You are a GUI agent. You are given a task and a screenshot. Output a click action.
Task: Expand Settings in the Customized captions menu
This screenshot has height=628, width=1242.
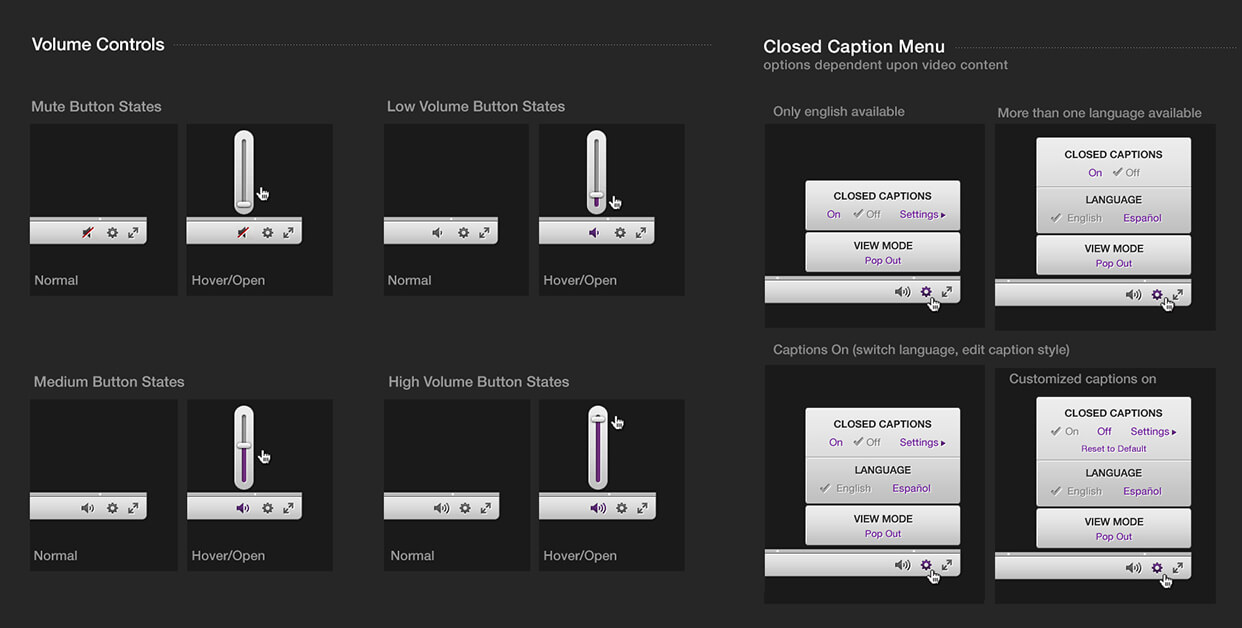tap(1150, 431)
